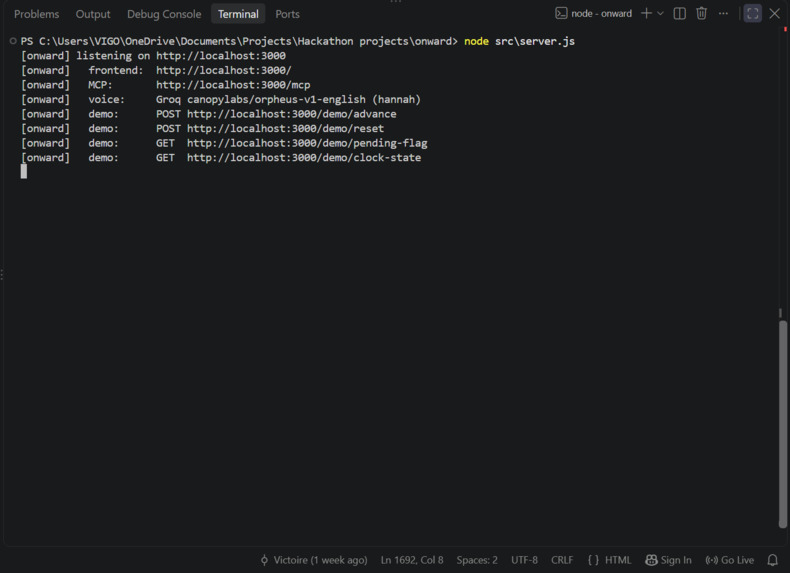Screen dimensions: 790x573
Task: Close the terminal panel
Action: pyautogui.click(x=774, y=14)
